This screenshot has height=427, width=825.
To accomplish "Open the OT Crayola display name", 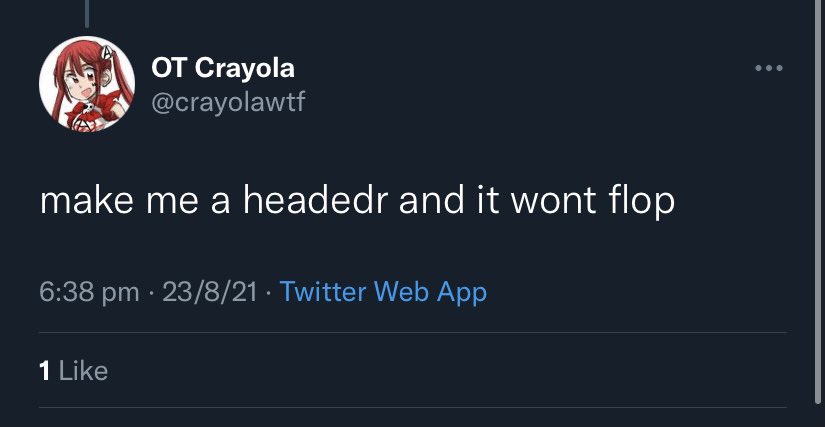I will coord(223,68).
